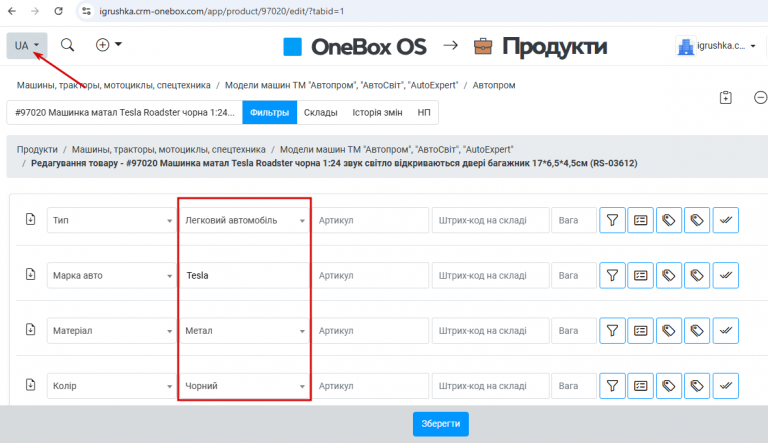Open top breadcrumb Машины, тракторы, мотоциклы, спецтехника
This screenshot has height=443, width=768.
point(114,85)
